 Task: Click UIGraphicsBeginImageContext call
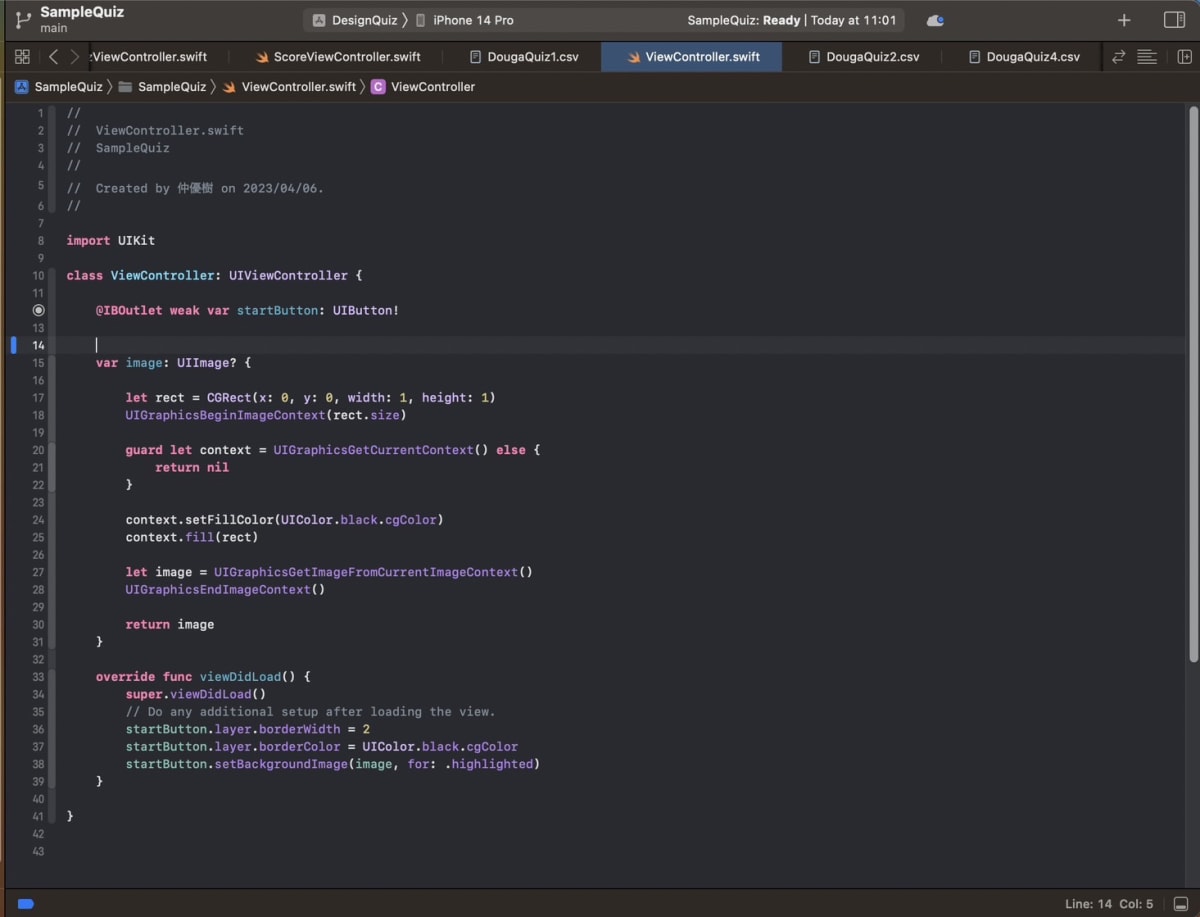[x=225, y=415]
